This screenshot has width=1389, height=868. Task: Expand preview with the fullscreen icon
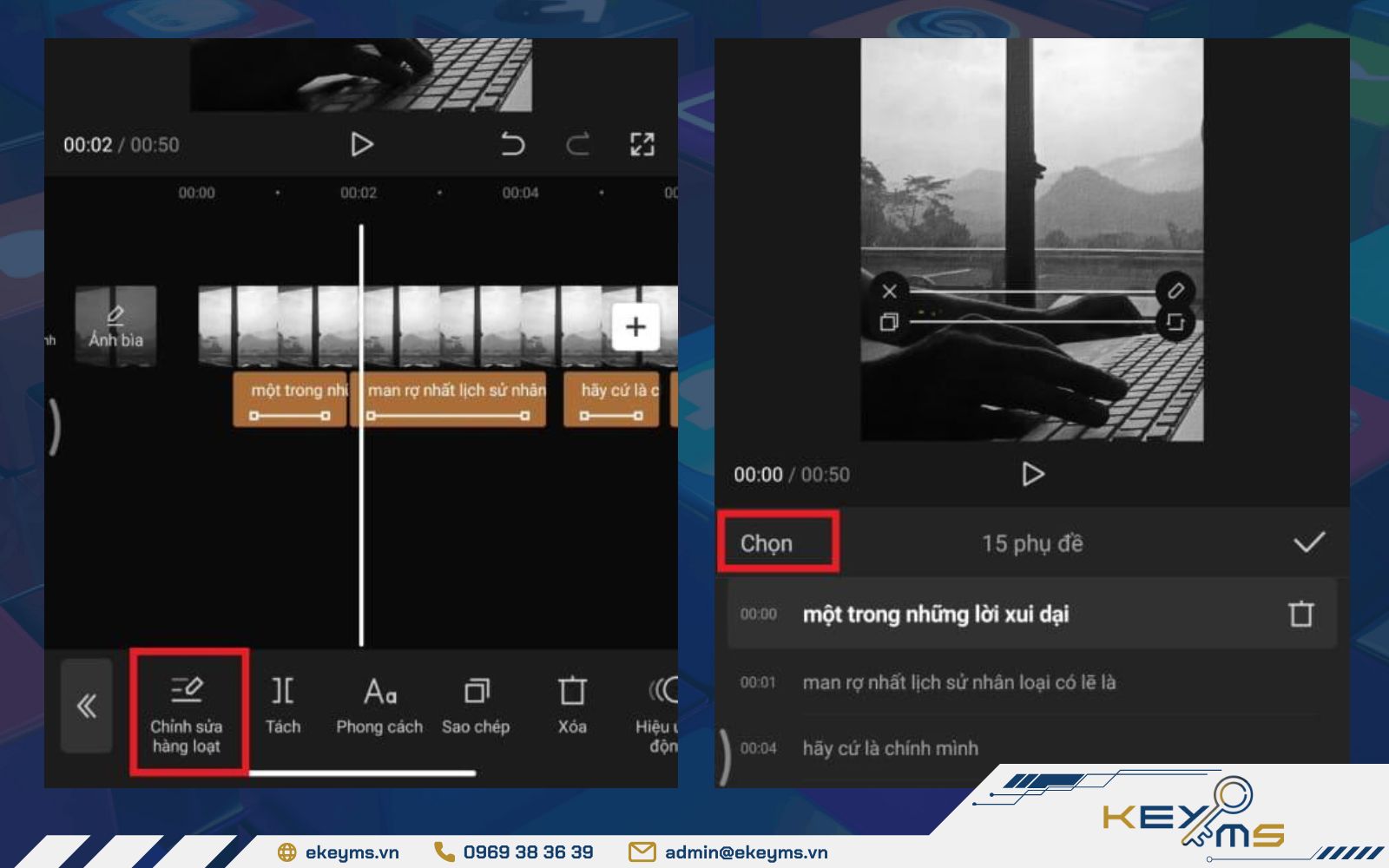pos(642,144)
